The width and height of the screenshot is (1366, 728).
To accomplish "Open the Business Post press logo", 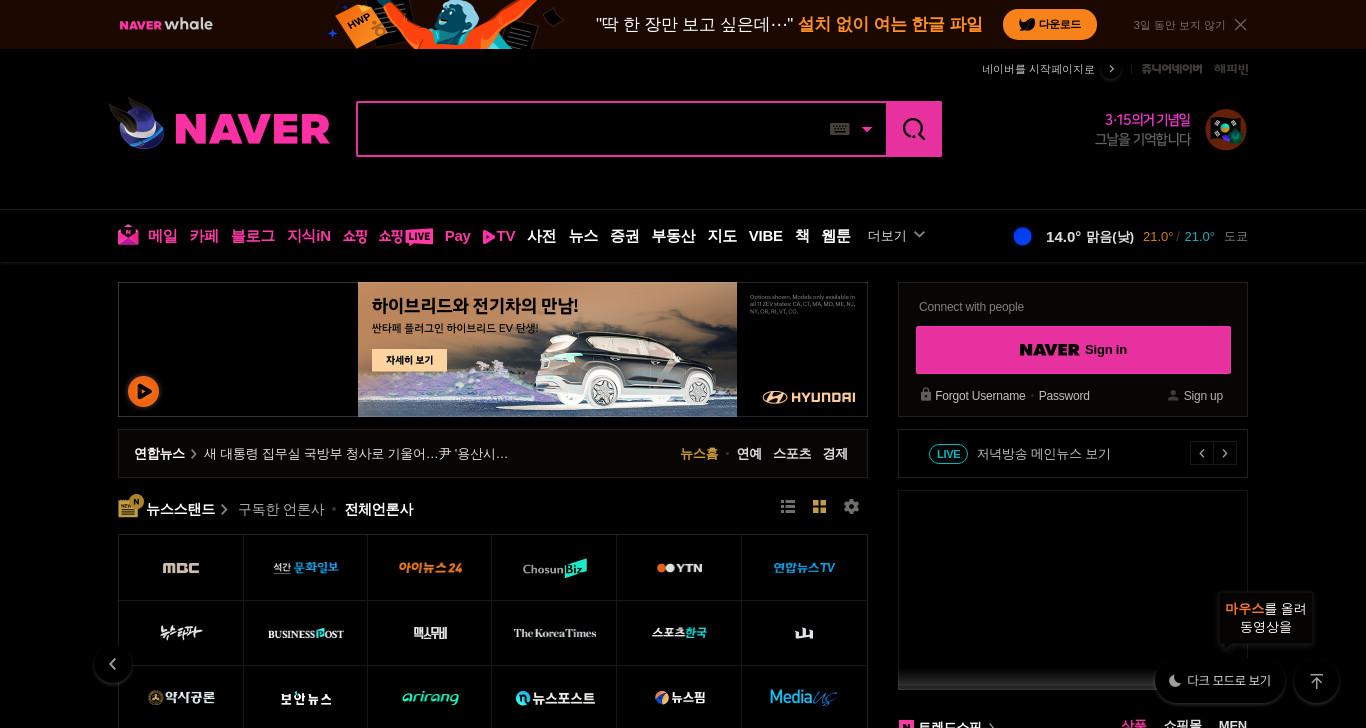I will 306,633.
